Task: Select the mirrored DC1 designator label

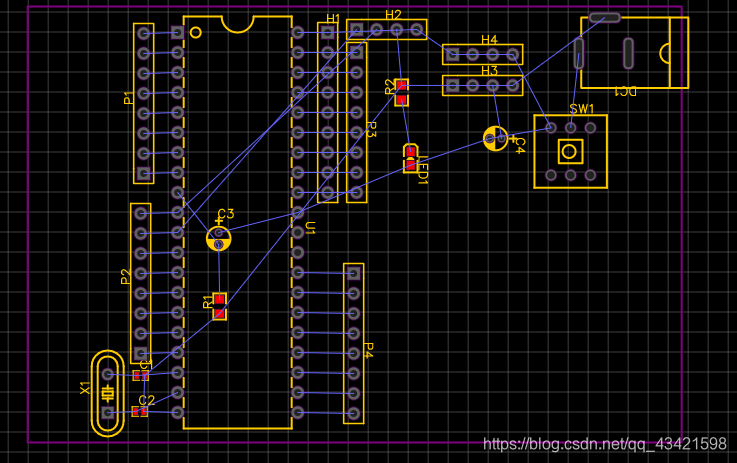Action: (x=626, y=91)
